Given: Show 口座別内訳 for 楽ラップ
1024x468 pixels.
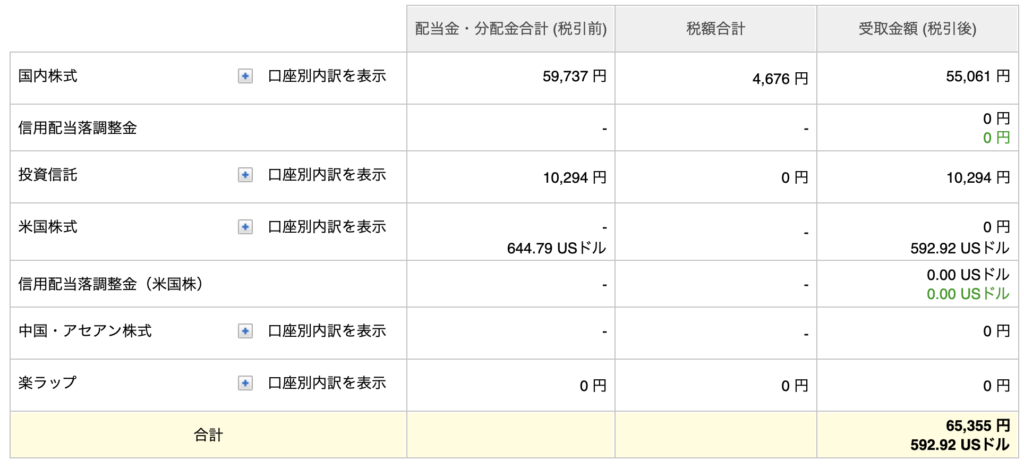Looking at the screenshot, I should 327,383.
